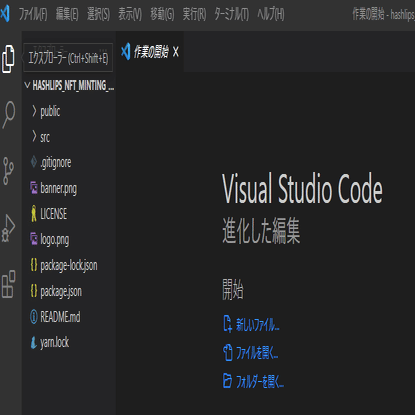This screenshot has height=415, width=415.
Task: Click the LICENSE file icon
Action: click(34, 214)
